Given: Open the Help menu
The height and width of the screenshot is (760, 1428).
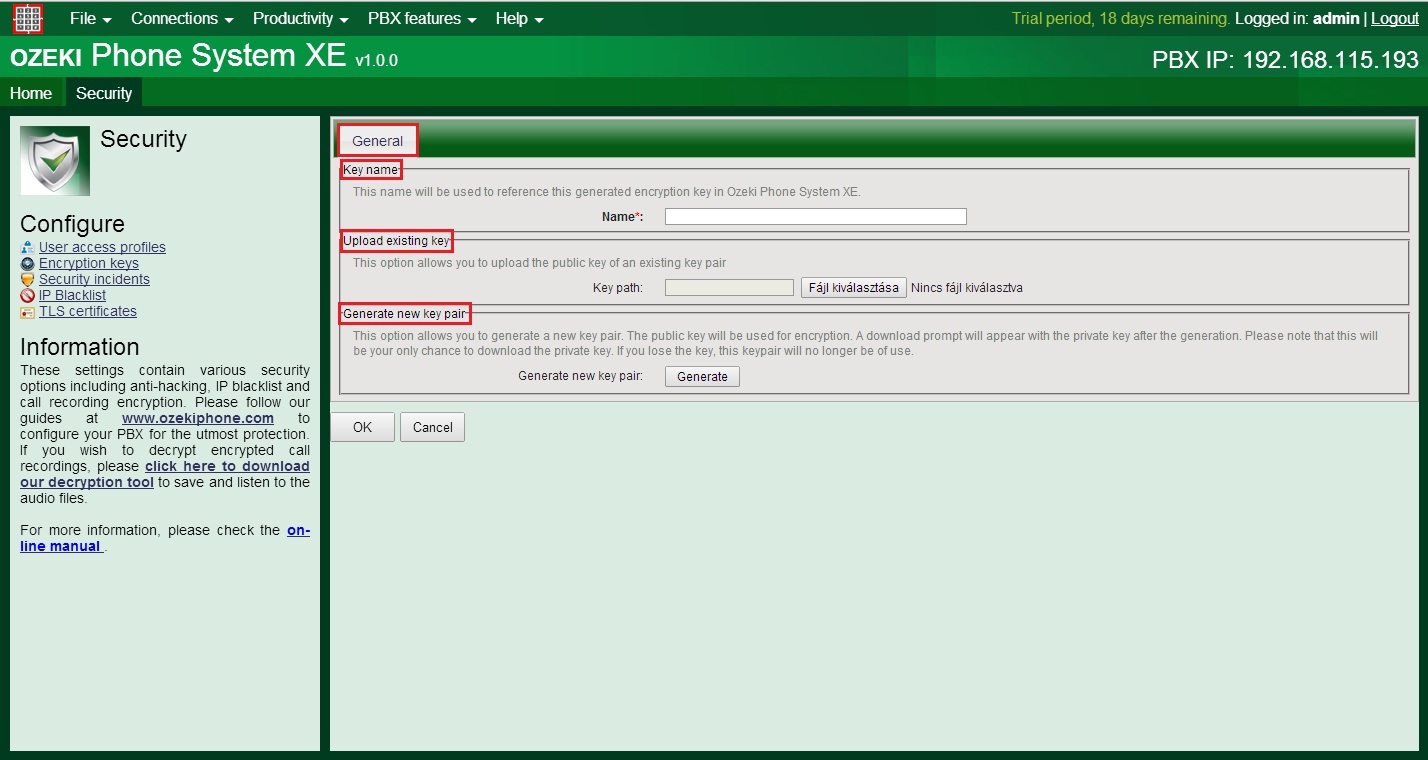Looking at the screenshot, I should point(520,18).
